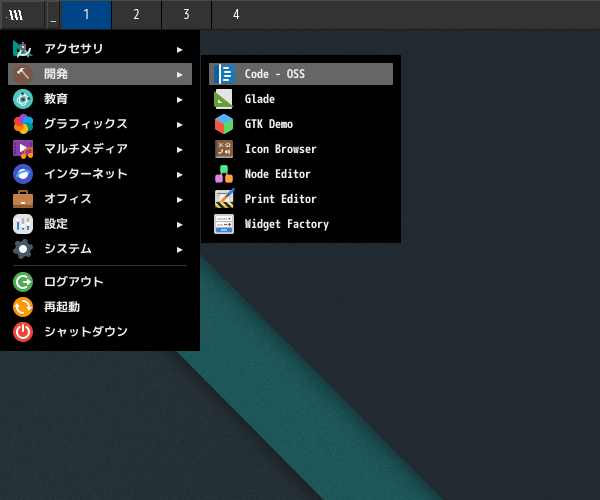Click the Node Editor icon
Viewport: 600px width, 500px height.
pos(224,174)
